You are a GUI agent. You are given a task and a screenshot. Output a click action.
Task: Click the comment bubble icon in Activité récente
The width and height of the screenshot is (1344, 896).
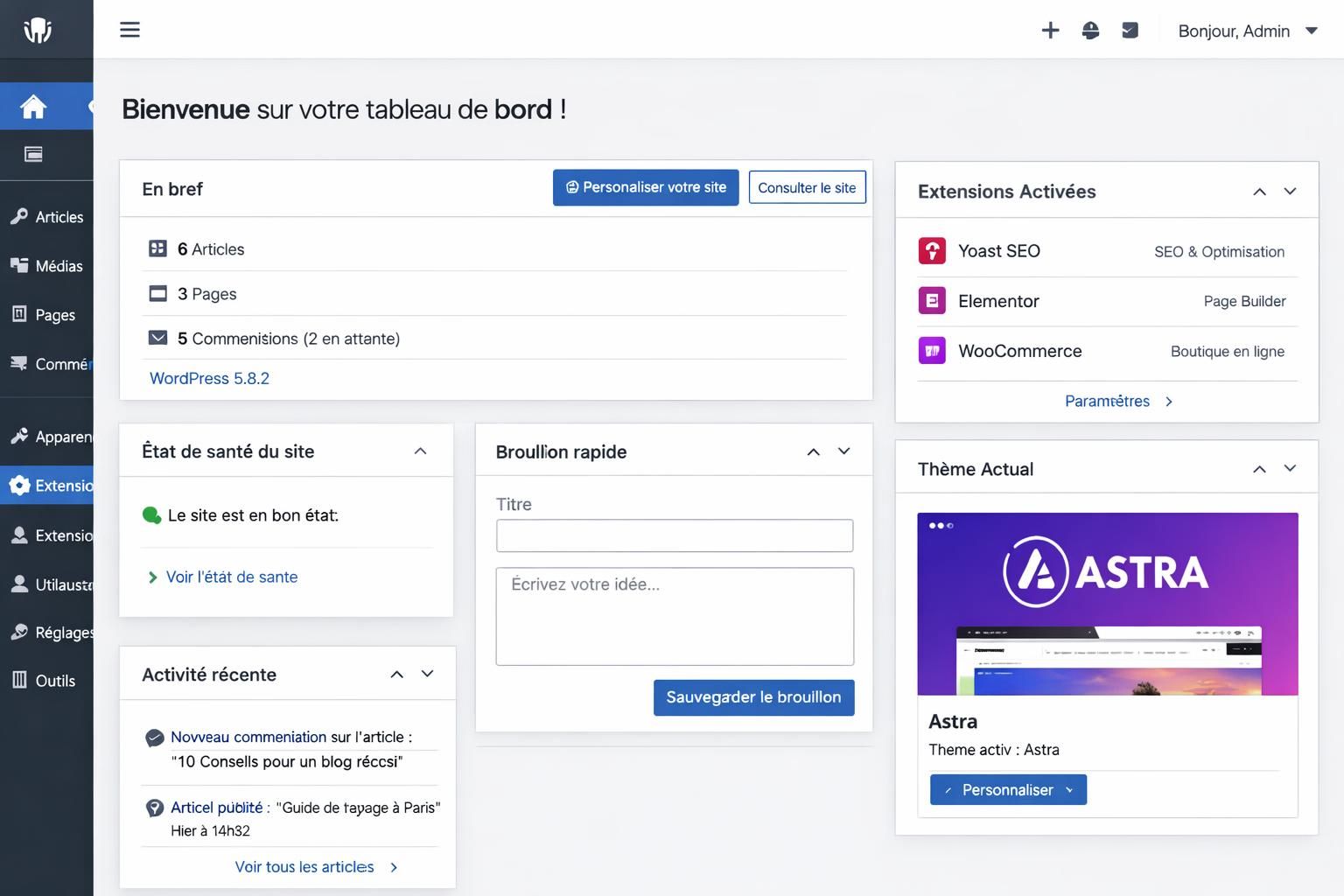coord(154,738)
